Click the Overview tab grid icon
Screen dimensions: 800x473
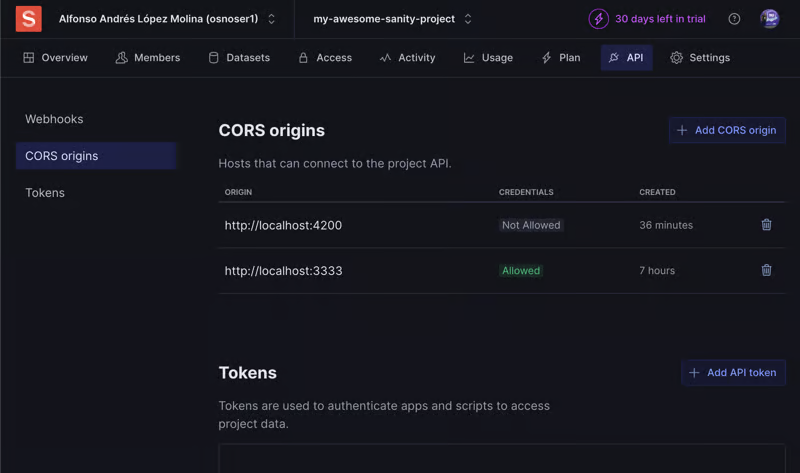(x=29, y=58)
